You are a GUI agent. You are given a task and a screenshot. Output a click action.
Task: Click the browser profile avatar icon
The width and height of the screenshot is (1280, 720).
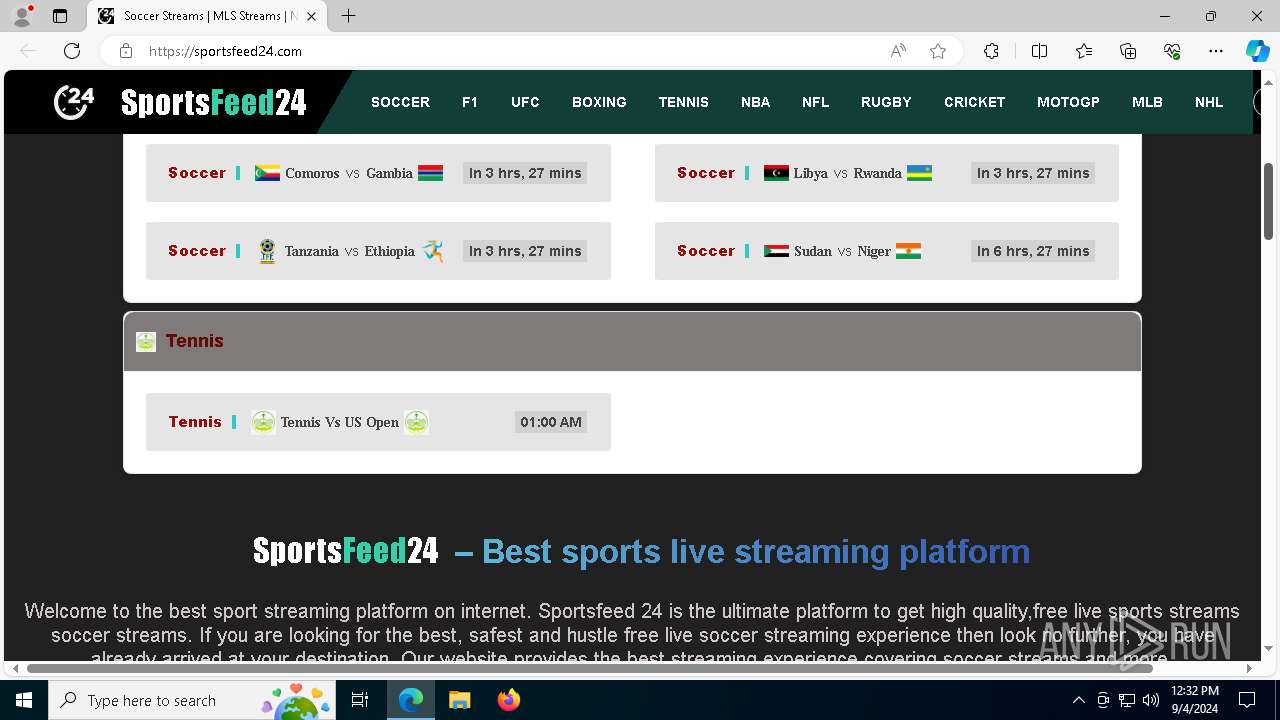(22, 16)
